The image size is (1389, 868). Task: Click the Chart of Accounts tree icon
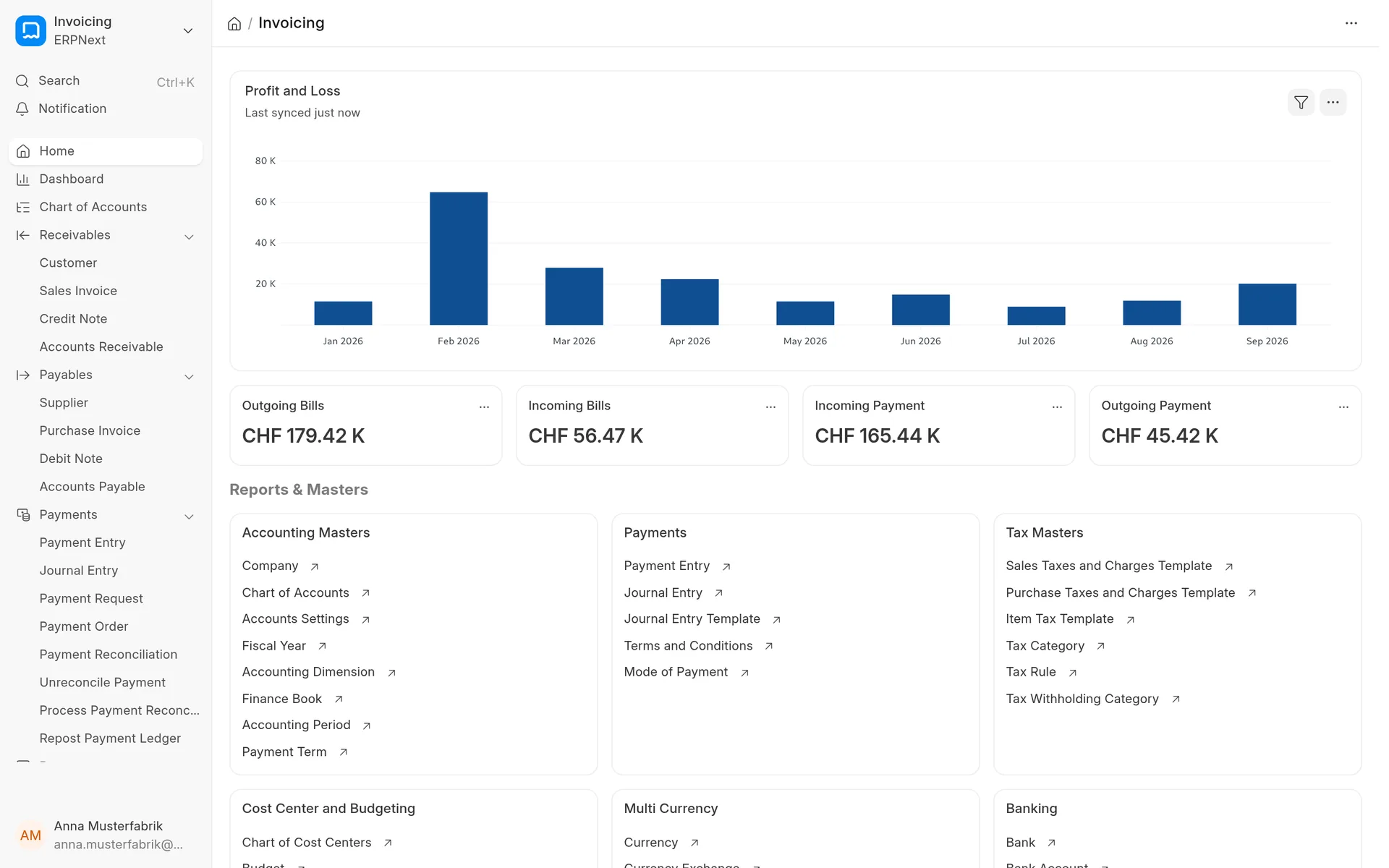(x=23, y=208)
